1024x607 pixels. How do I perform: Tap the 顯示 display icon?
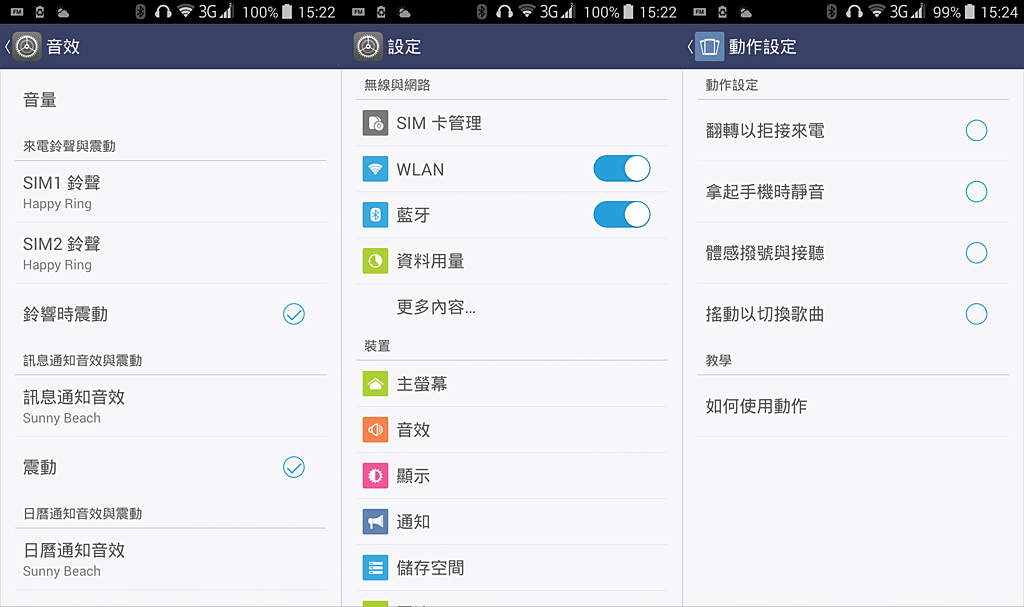(375, 476)
